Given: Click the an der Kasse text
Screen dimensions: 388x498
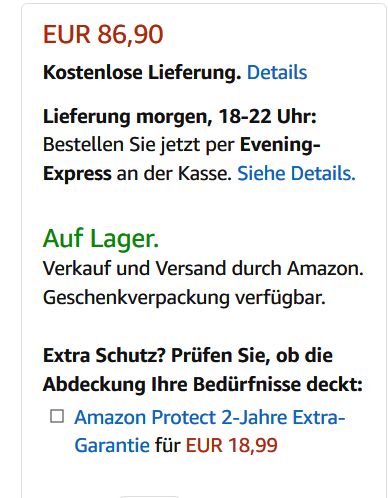Looking at the screenshot, I should pos(174,174).
